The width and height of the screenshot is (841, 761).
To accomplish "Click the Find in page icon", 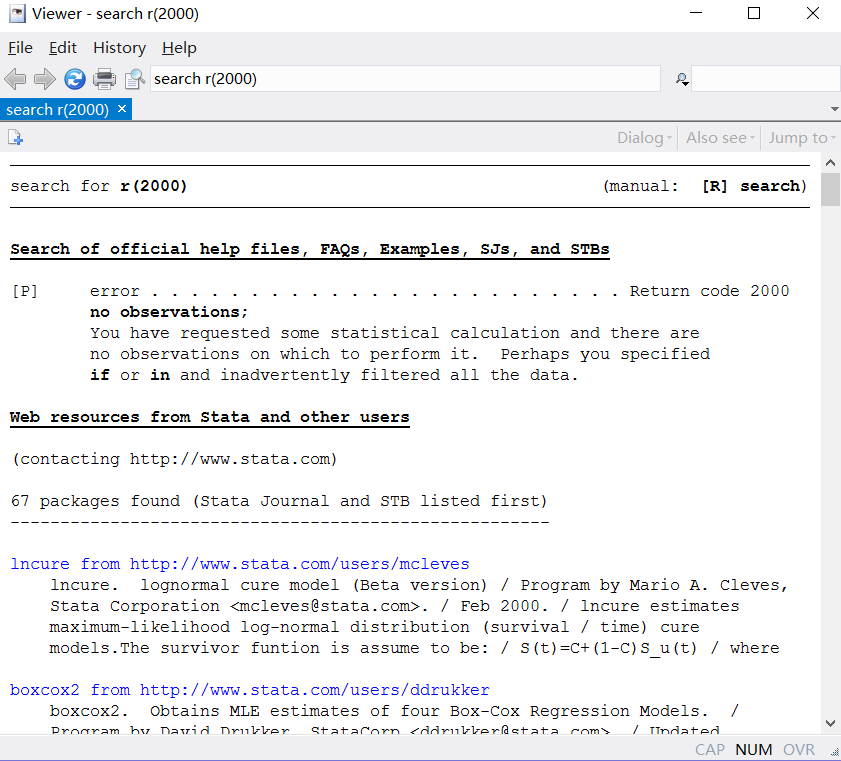I will tap(134, 79).
